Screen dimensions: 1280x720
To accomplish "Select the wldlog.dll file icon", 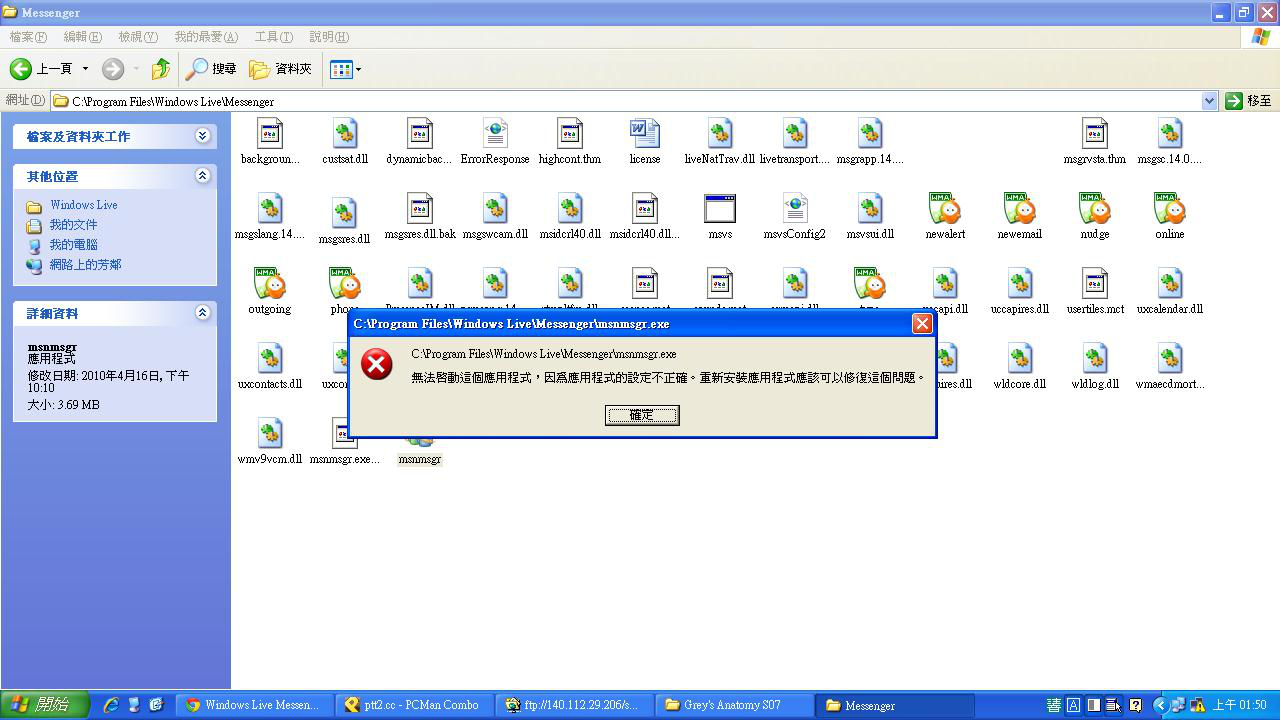I will [1095, 358].
